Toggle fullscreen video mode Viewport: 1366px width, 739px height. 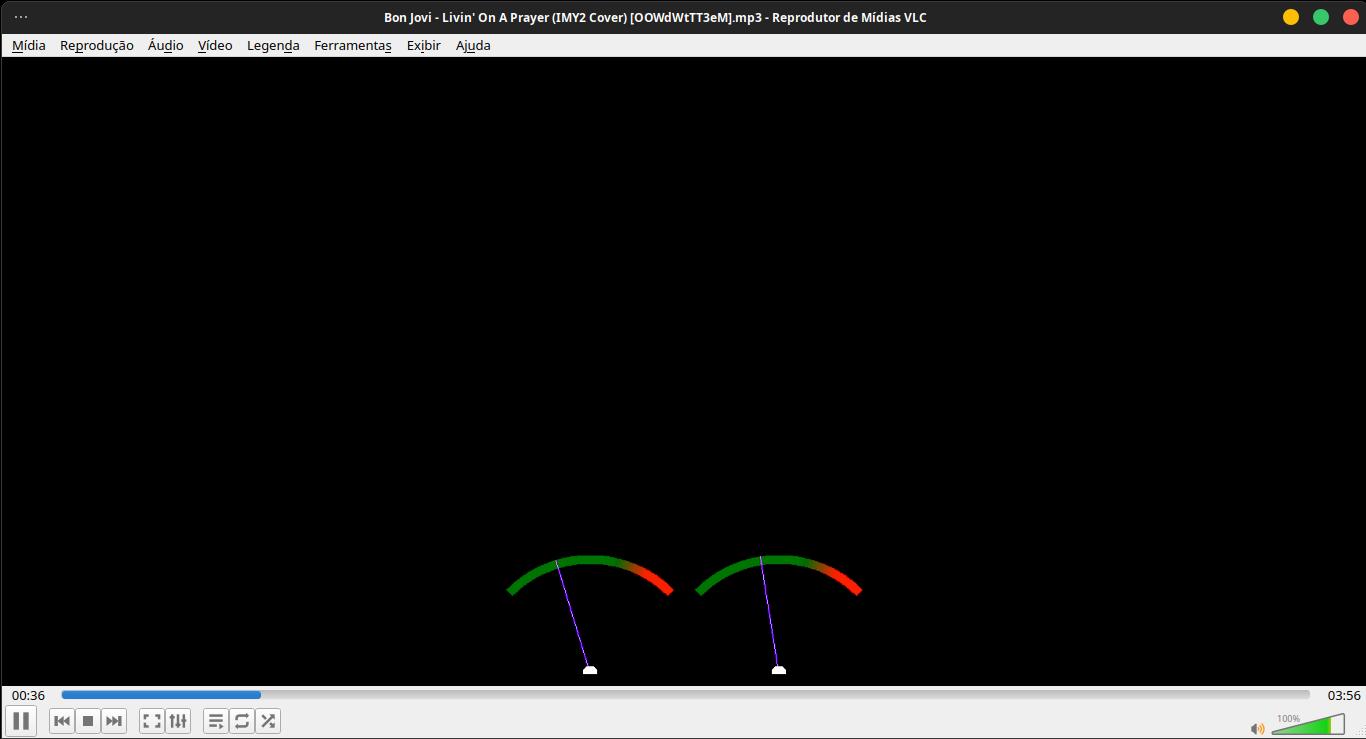tap(152, 720)
